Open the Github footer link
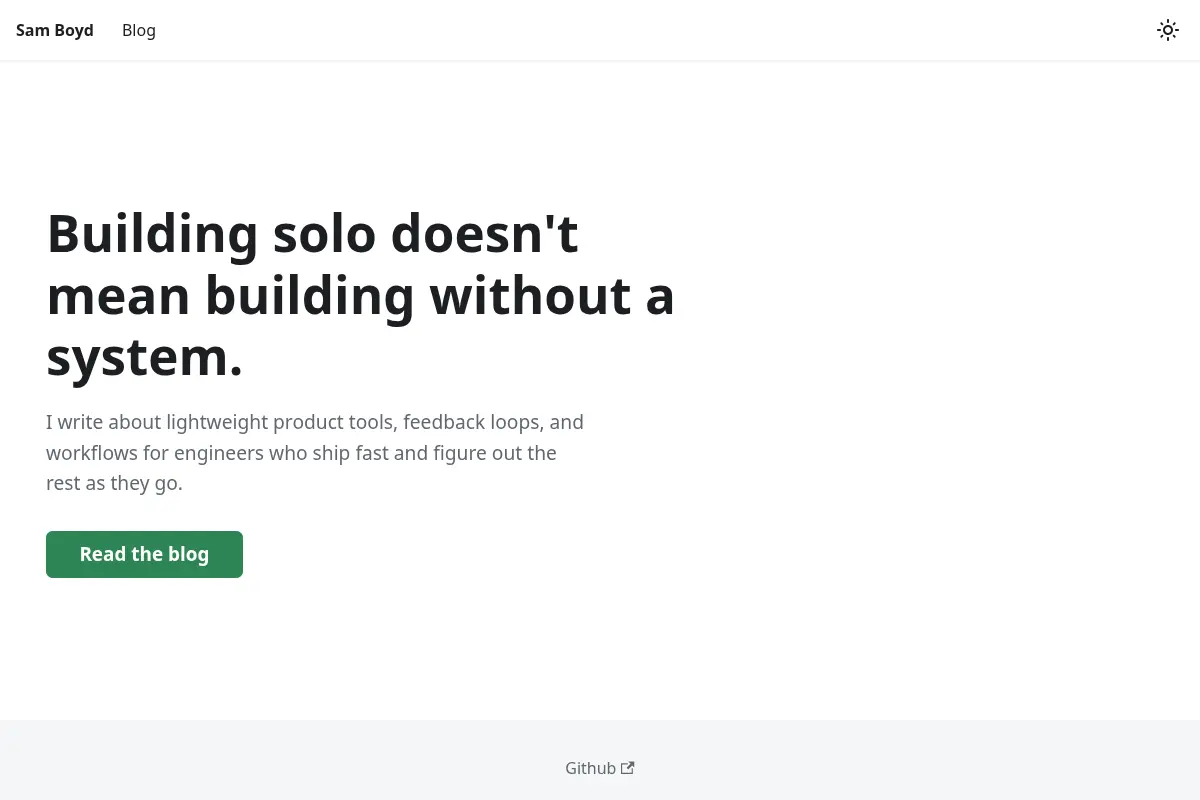1200x800 pixels. [600, 768]
